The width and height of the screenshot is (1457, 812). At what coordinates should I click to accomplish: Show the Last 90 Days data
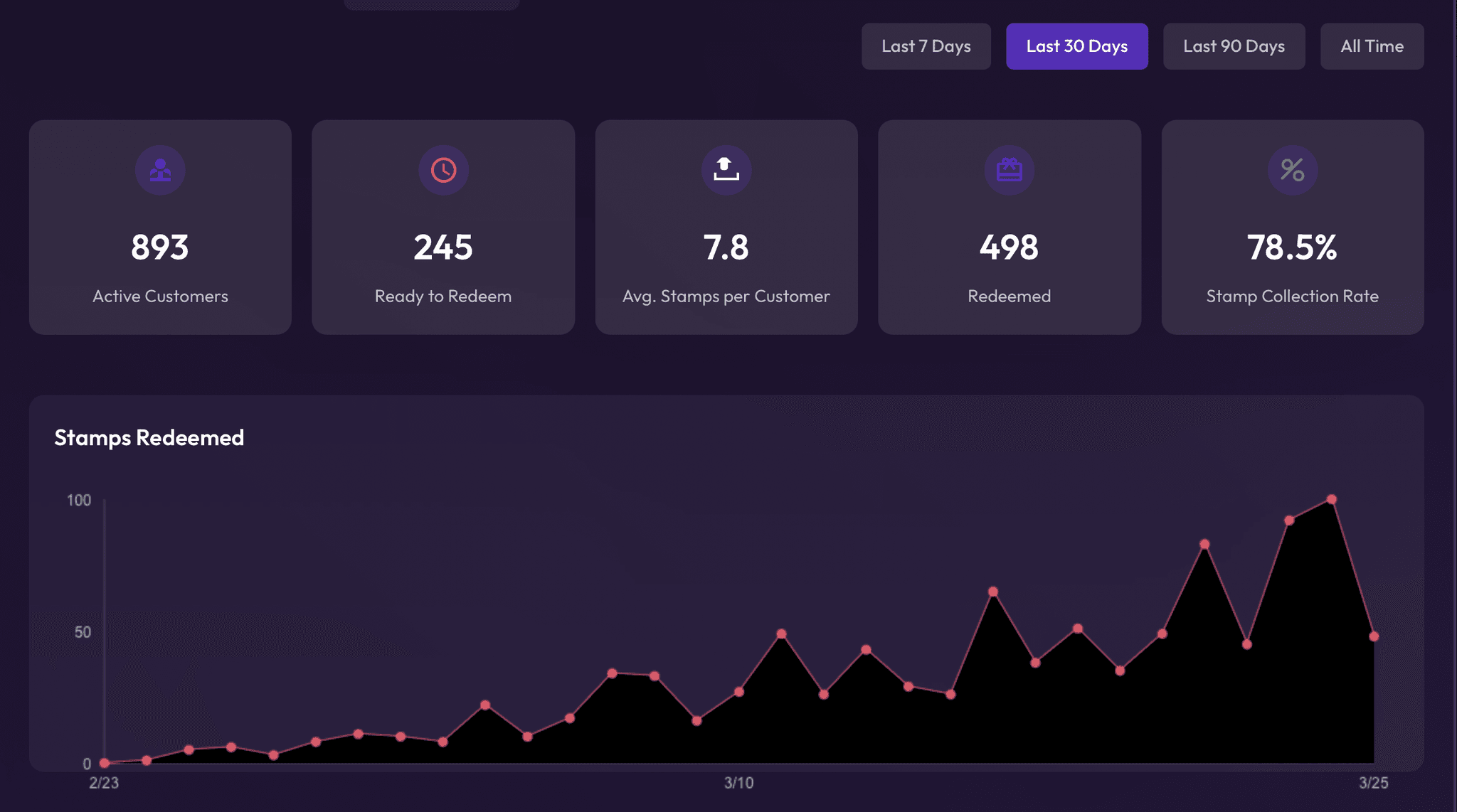(1234, 46)
